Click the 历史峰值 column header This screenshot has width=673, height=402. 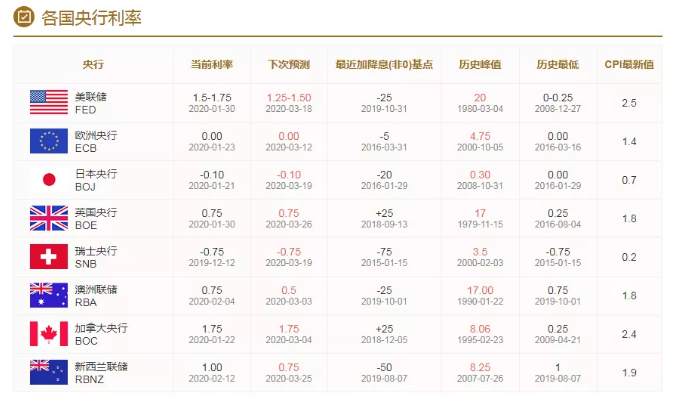click(x=480, y=65)
